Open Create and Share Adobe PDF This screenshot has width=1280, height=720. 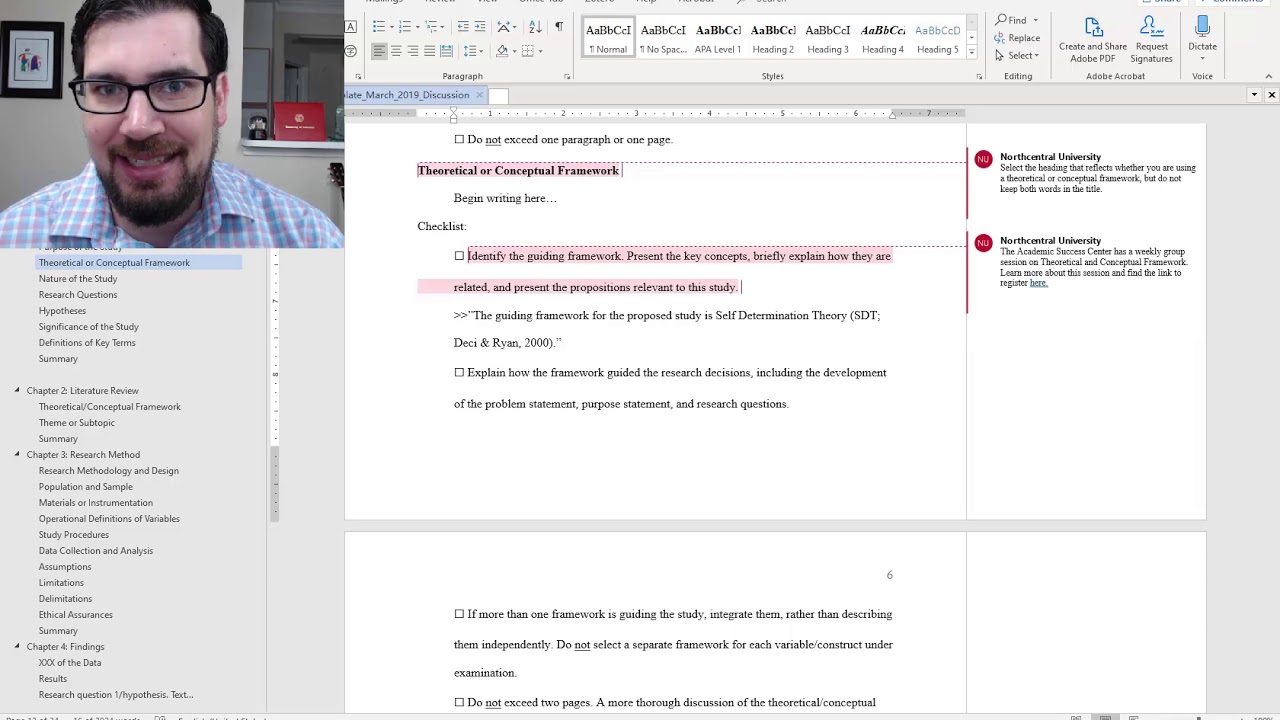pyautogui.click(x=1092, y=28)
